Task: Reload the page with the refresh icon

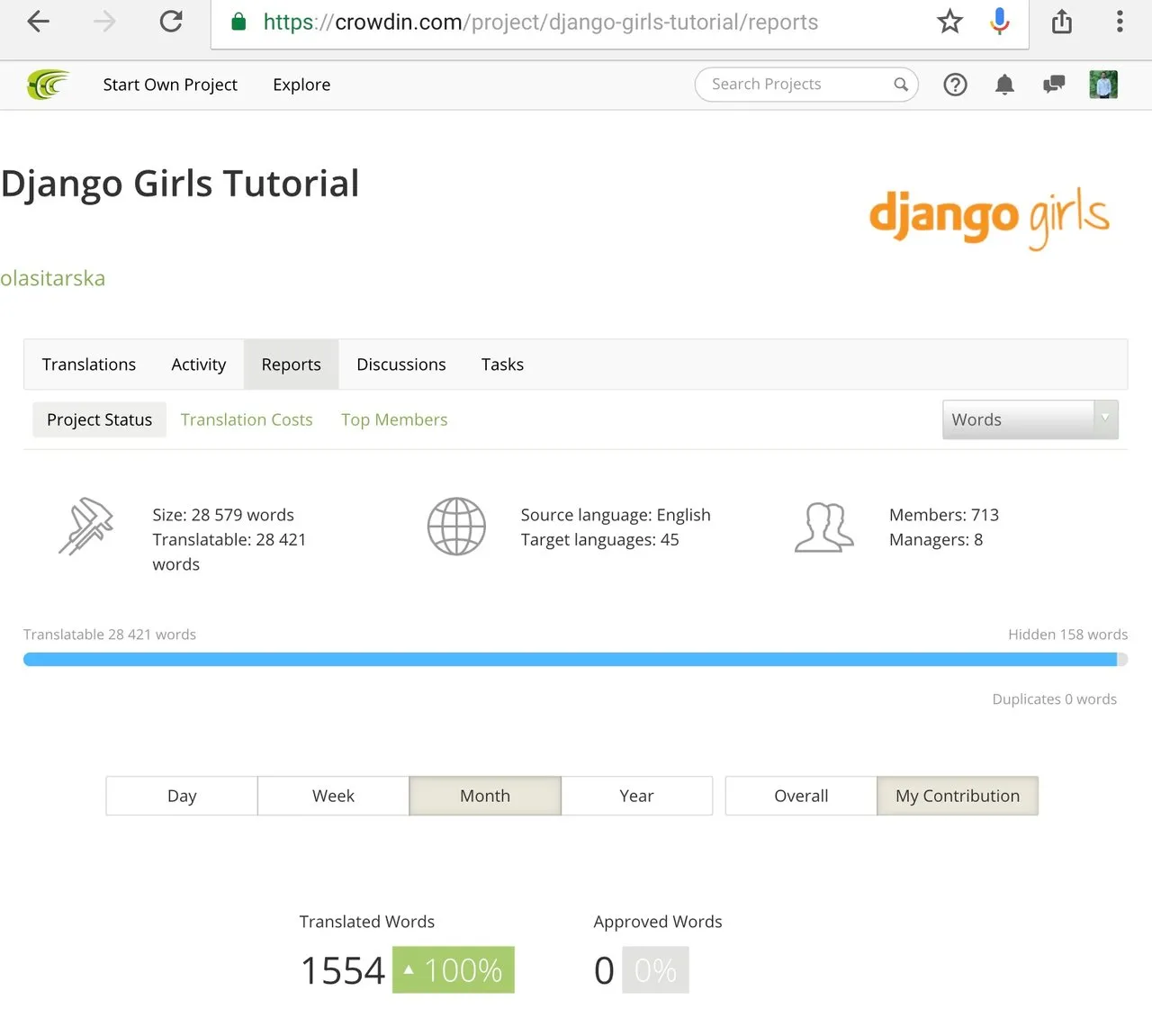Action: (x=171, y=22)
